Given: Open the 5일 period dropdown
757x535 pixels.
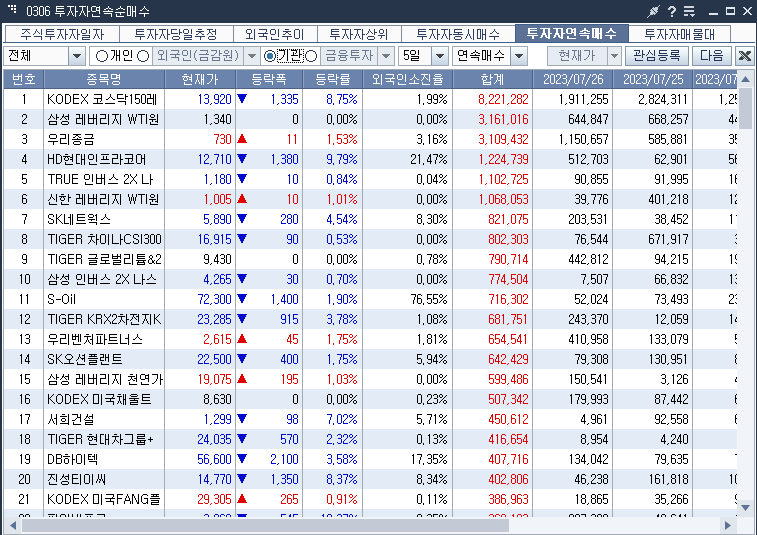Looking at the screenshot, I should (x=439, y=56).
